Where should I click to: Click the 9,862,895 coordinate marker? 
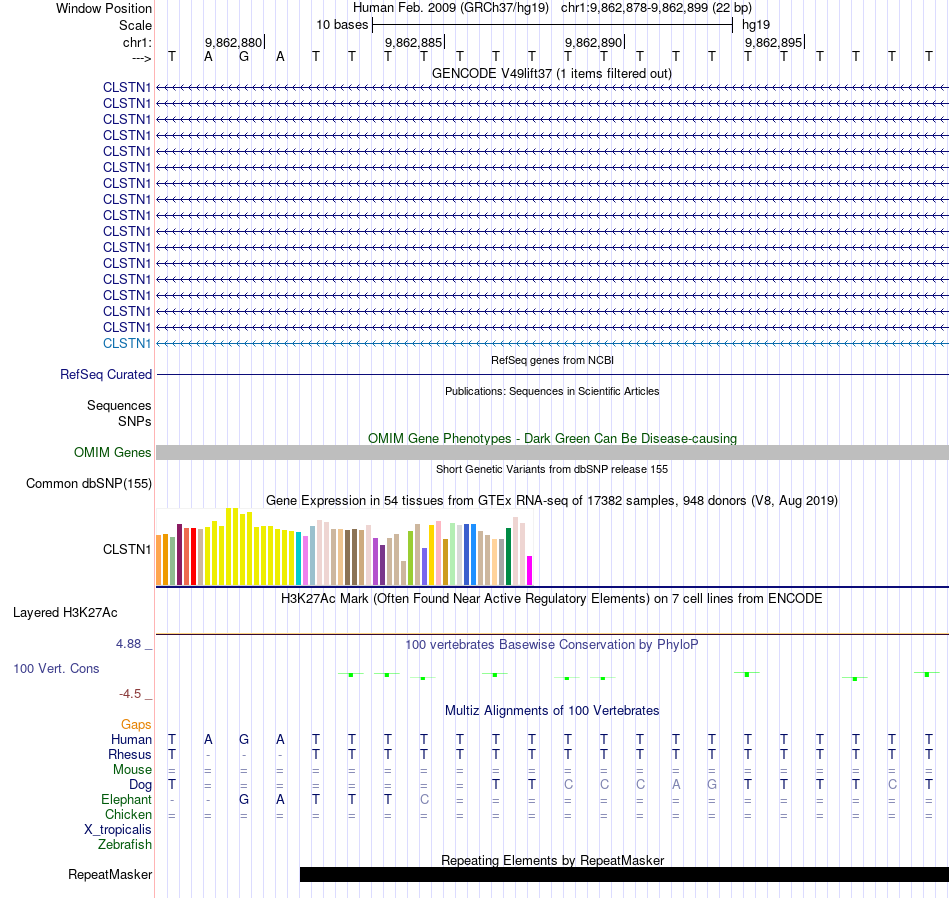pos(774,42)
